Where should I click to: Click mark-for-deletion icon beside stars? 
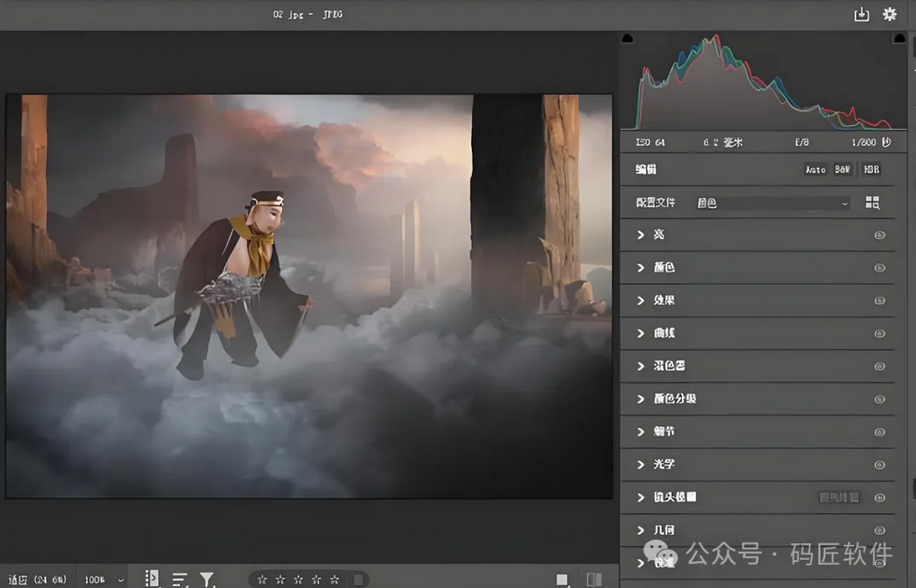(x=358, y=579)
